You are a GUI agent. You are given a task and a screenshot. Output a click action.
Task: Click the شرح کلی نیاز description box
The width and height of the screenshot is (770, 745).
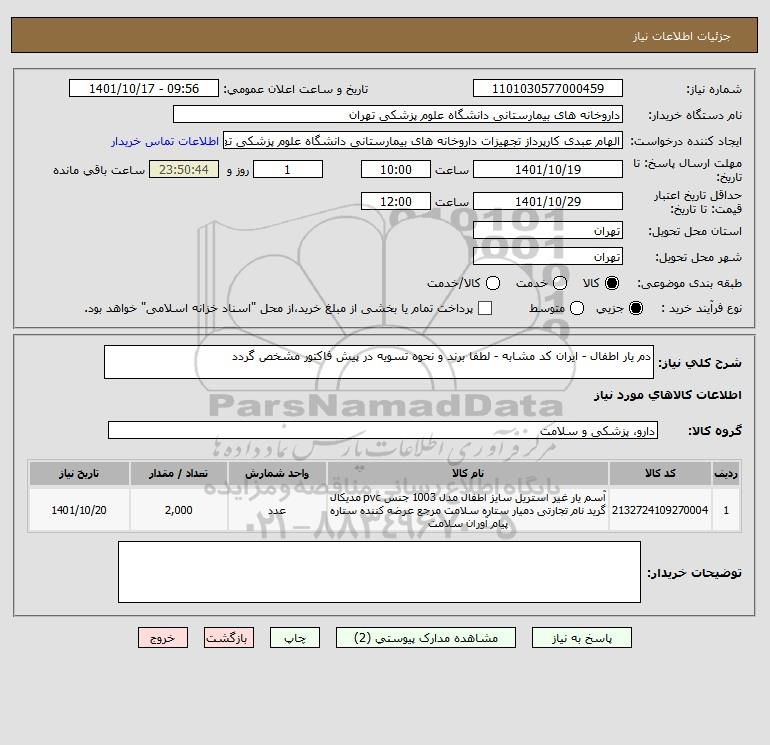[x=379, y=362]
